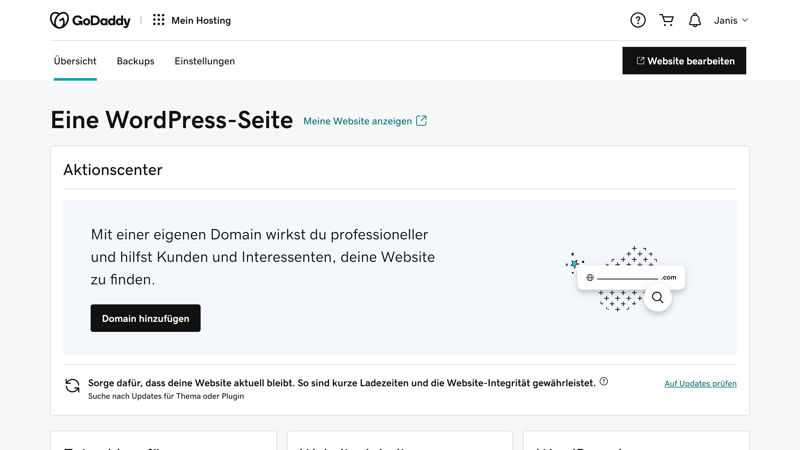Open Meine Website anzeigen link
This screenshot has width=800, height=450.
pyautogui.click(x=358, y=121)
